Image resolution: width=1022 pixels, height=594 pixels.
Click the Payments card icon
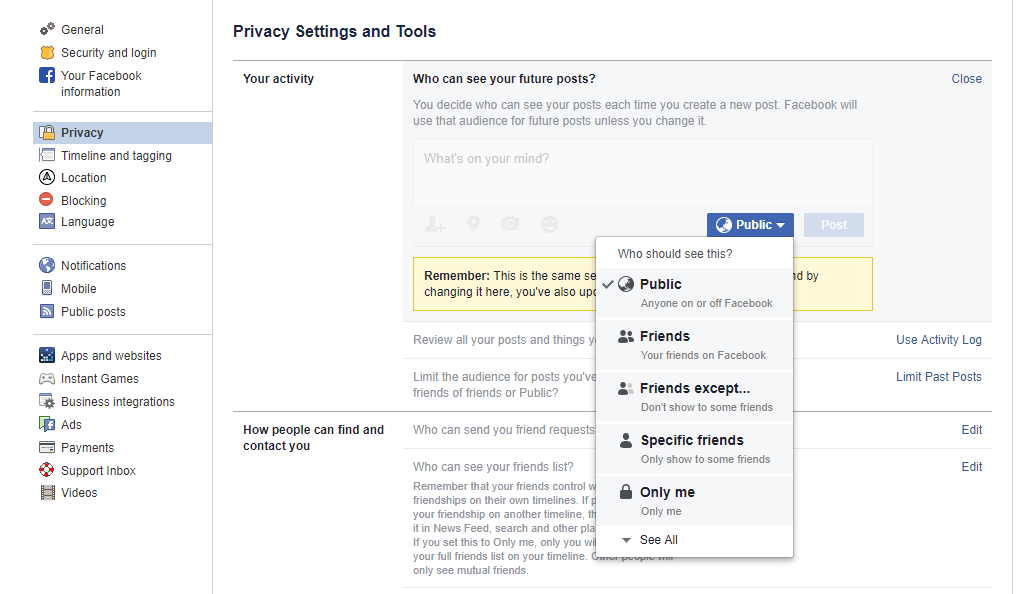47,447
